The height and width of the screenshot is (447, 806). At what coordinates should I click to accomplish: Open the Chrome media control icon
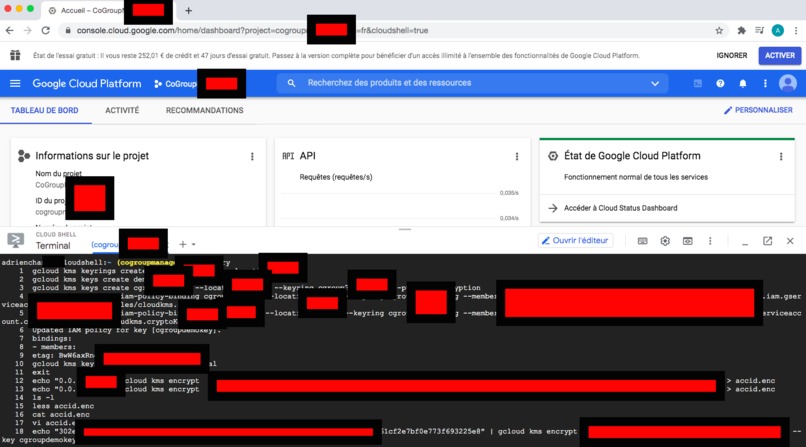click(x=759, y=30)
